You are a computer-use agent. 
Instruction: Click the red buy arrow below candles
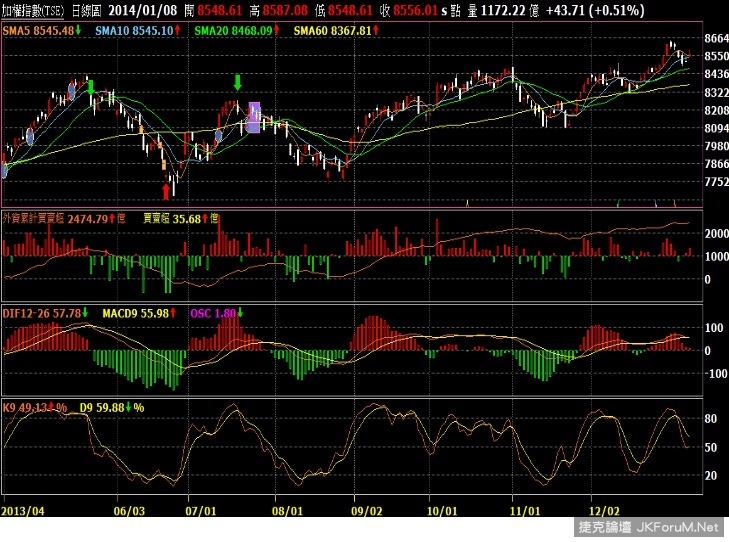(166, 190)
